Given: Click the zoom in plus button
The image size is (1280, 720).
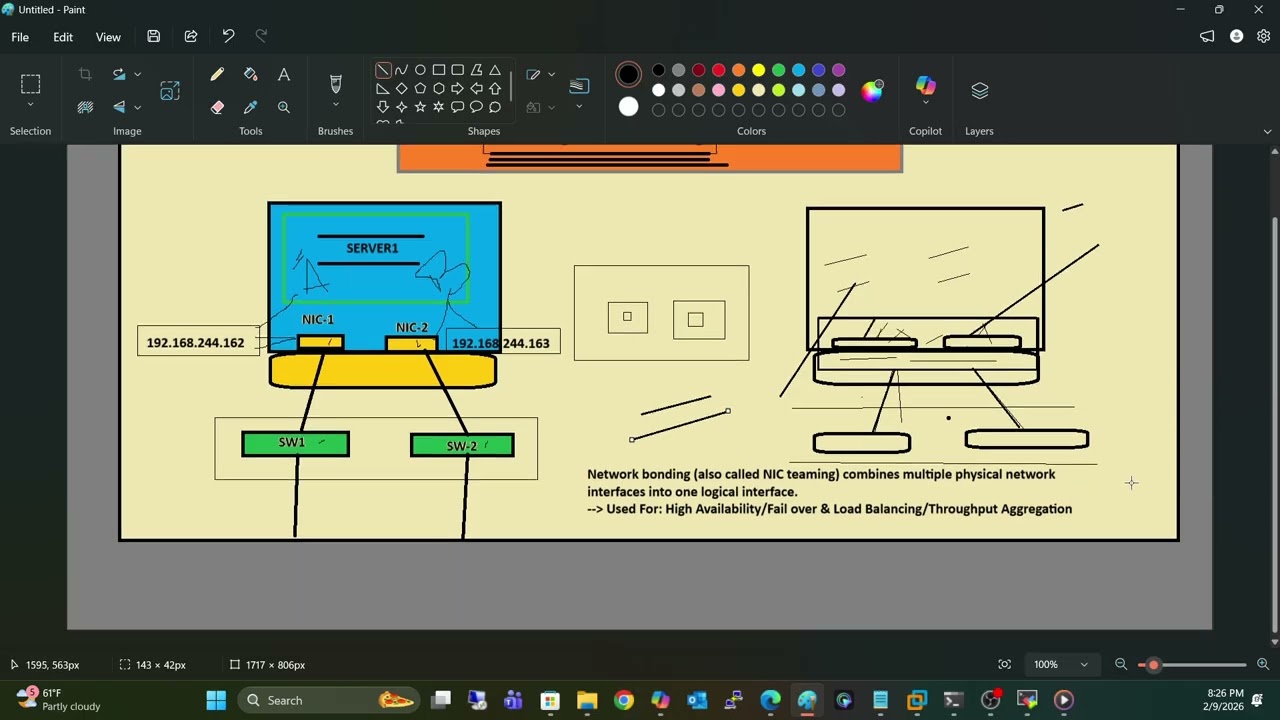Looking at the screenshot, I should [1263, 665].
